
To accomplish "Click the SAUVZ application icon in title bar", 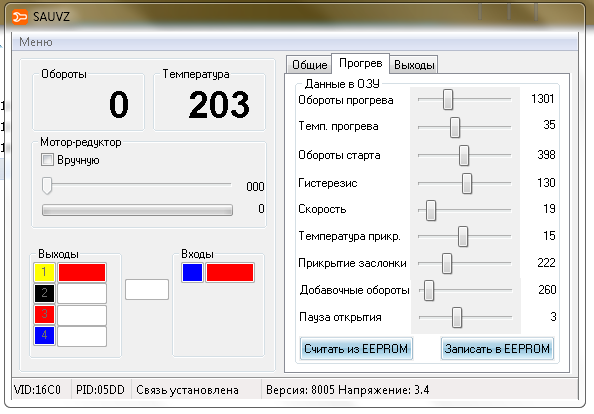I will [x=19, y=17].
